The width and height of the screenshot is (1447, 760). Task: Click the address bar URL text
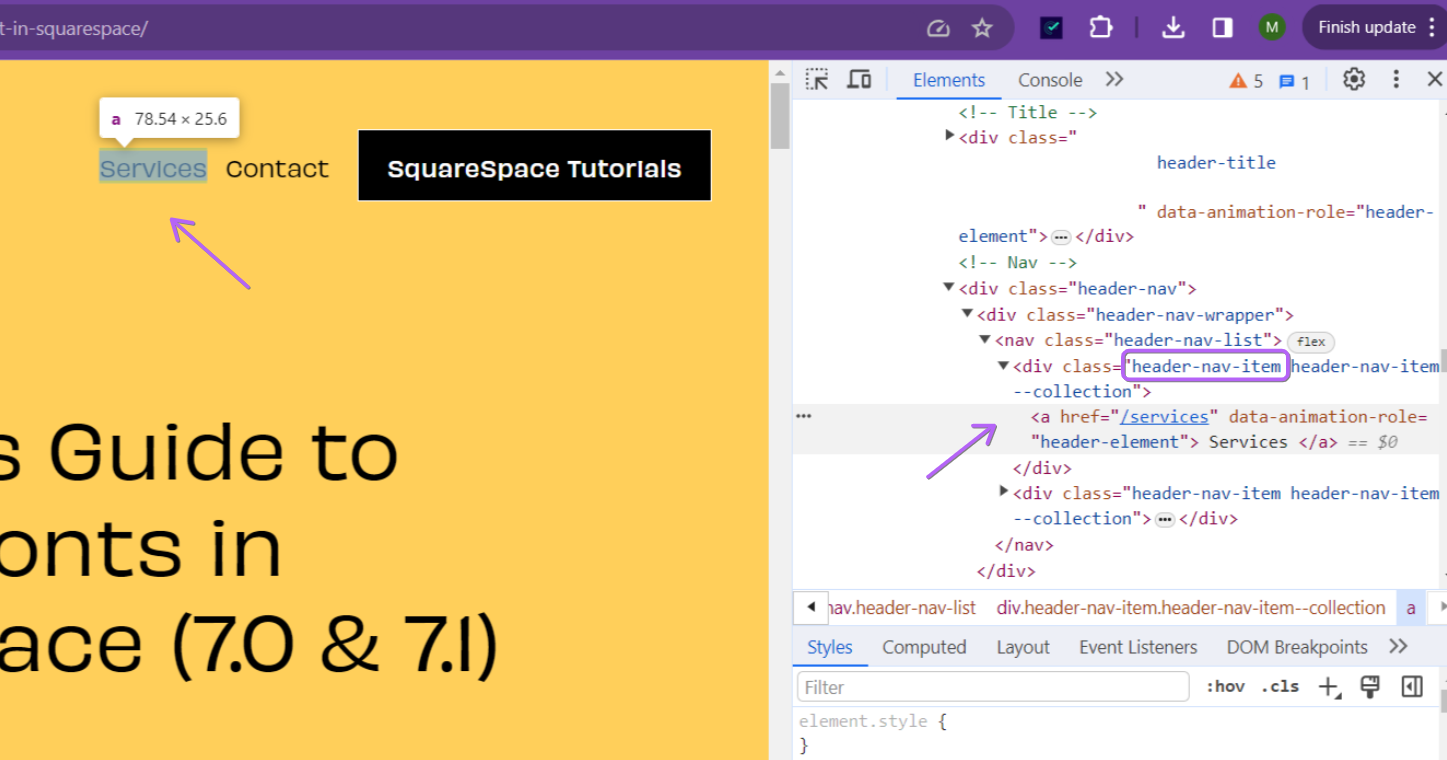tap(74, 28)
